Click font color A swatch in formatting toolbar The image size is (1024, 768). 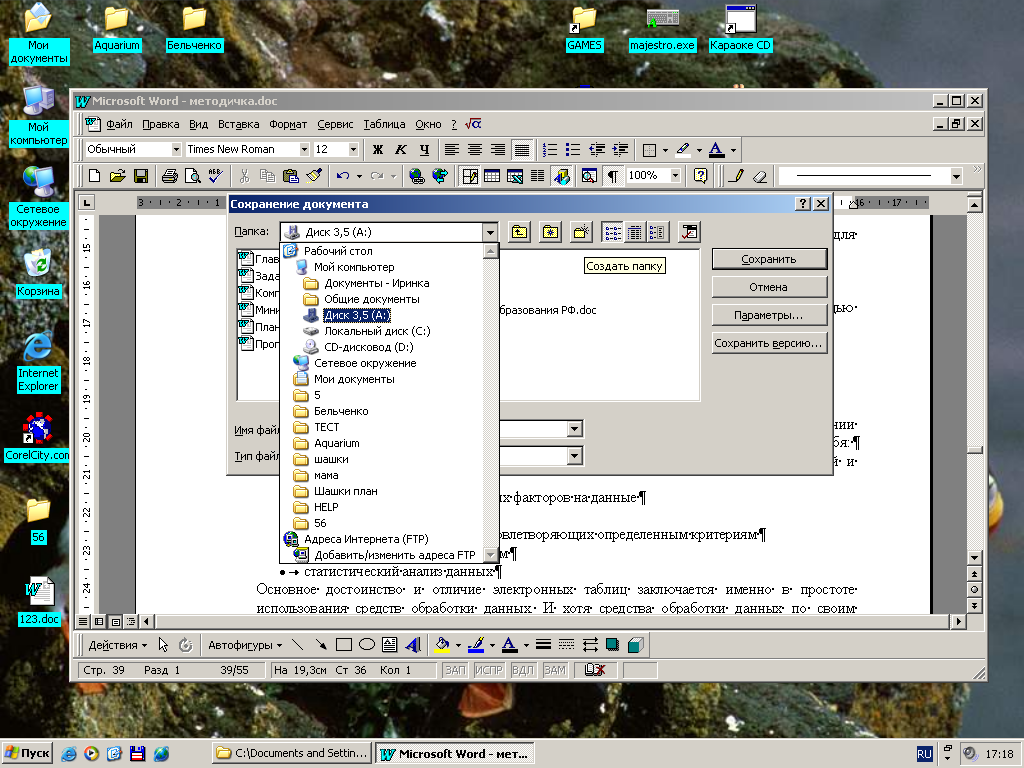click(716, 150)
